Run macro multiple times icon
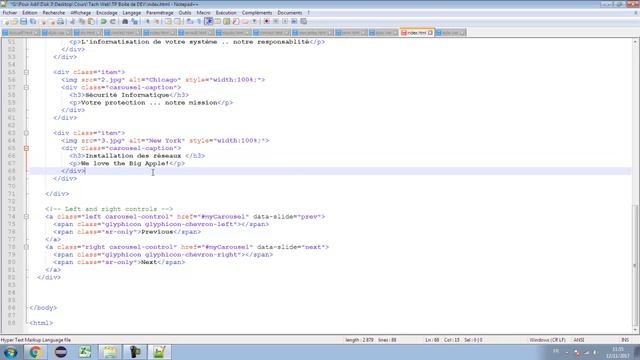The image size is (640, 360). tap(294, 21)
